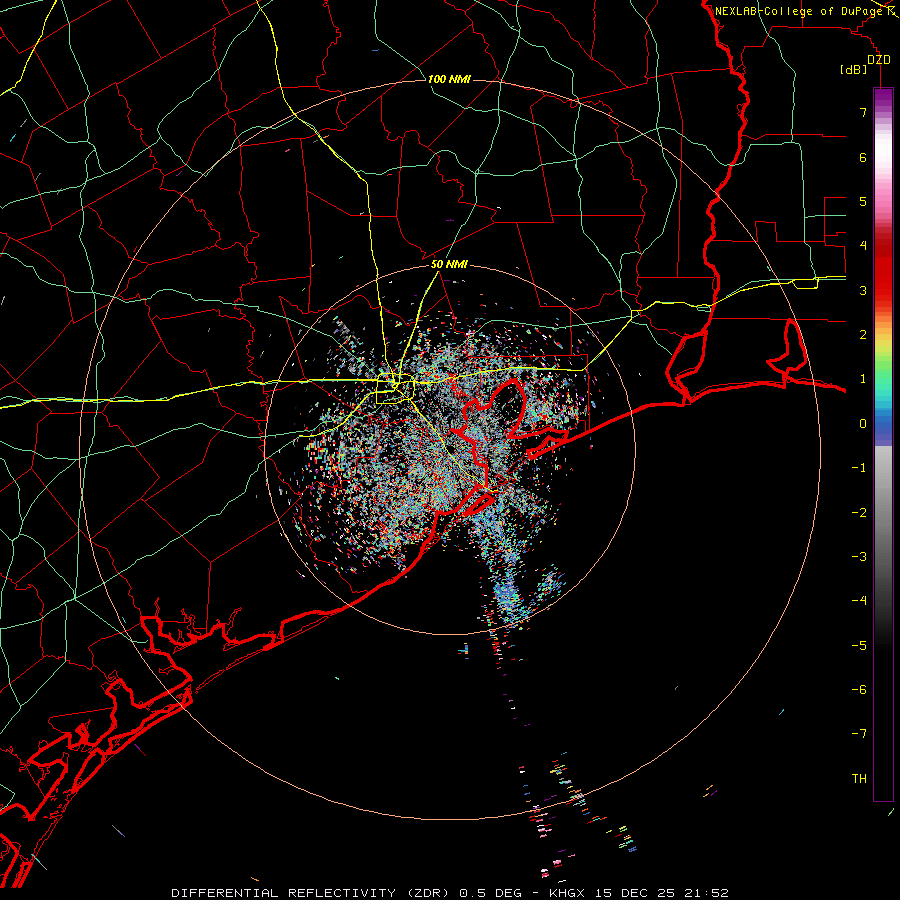Click the '-1' value on the color scale
The width and height of the screenshot is (900, 900).
pos(859,468)
